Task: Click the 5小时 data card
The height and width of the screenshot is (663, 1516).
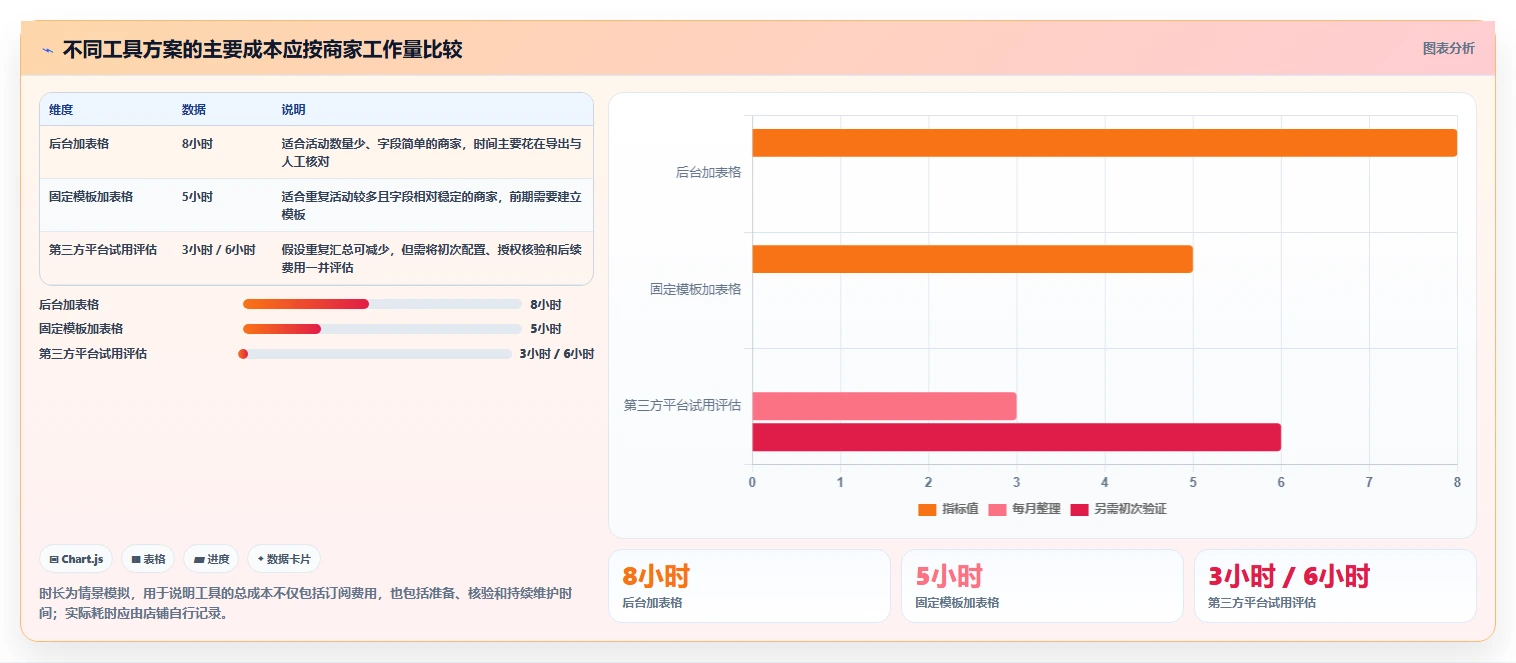Action: pos(1042,586)
